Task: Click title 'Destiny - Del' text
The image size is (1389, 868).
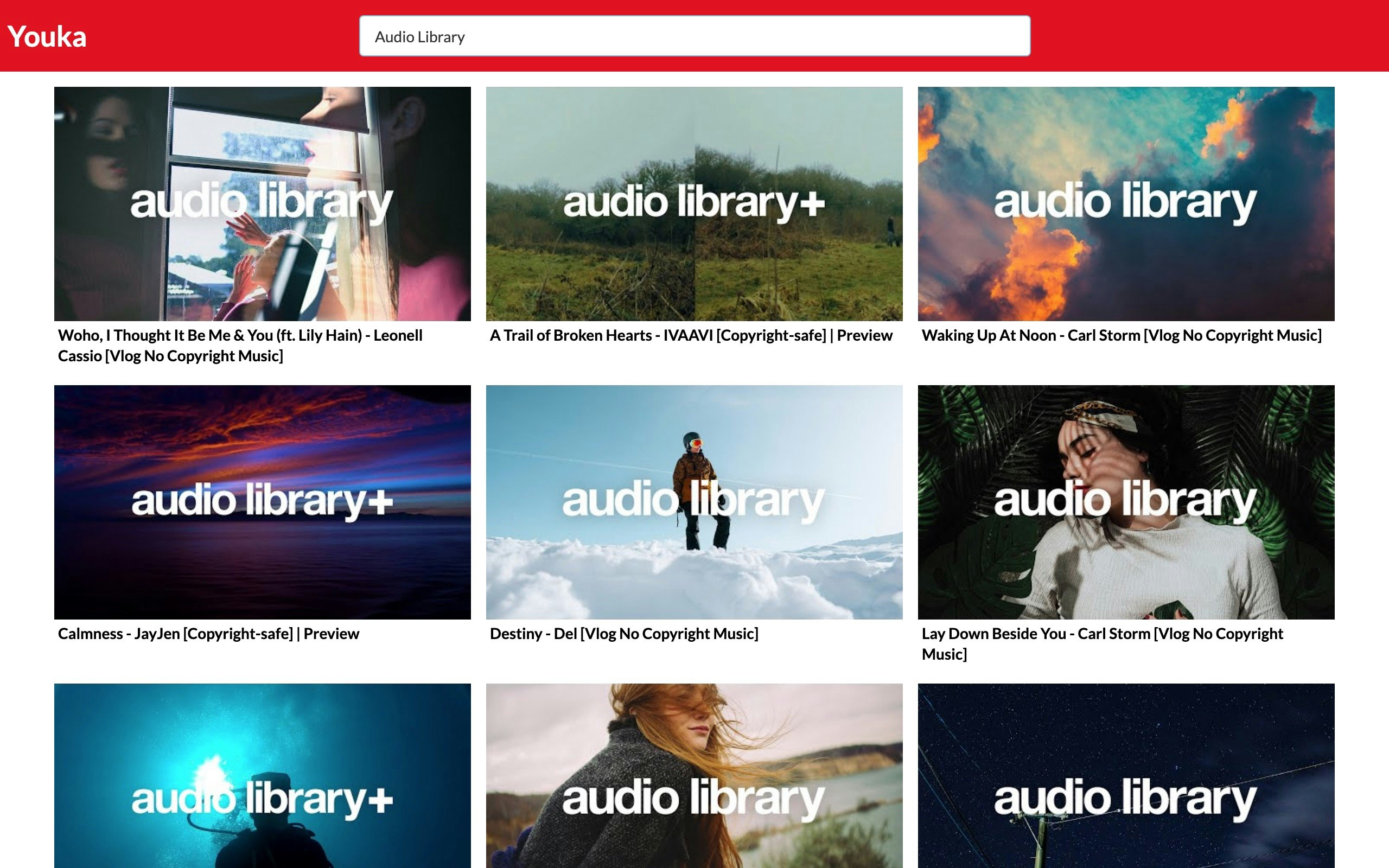Action: pyautogui.click(x=624, y=634)
